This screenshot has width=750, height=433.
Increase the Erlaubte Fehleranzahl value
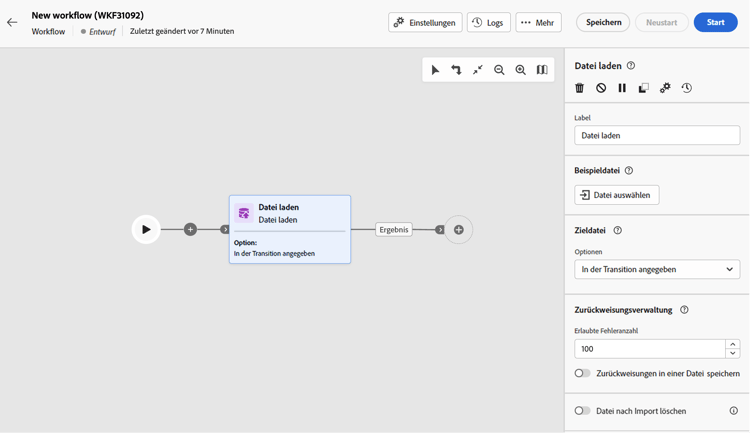coord(733,344)
